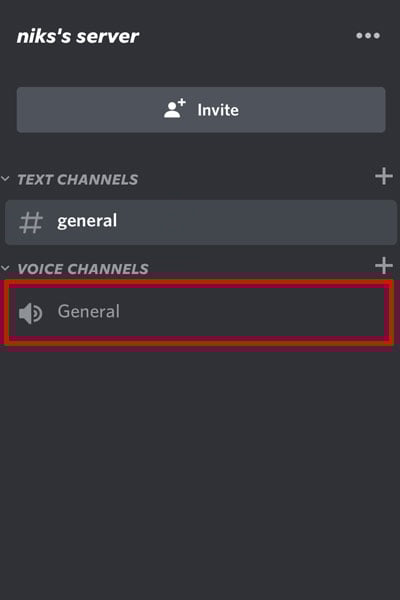The image size is (400, 600).
Task: Toggle the TEXT CHANNELS category label
Action: (78, 179)
